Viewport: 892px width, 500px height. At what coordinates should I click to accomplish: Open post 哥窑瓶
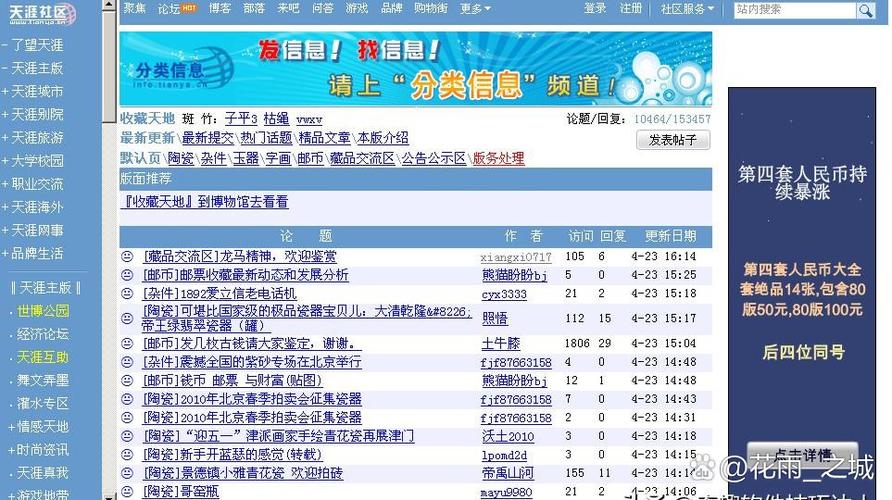coord(180,491)
